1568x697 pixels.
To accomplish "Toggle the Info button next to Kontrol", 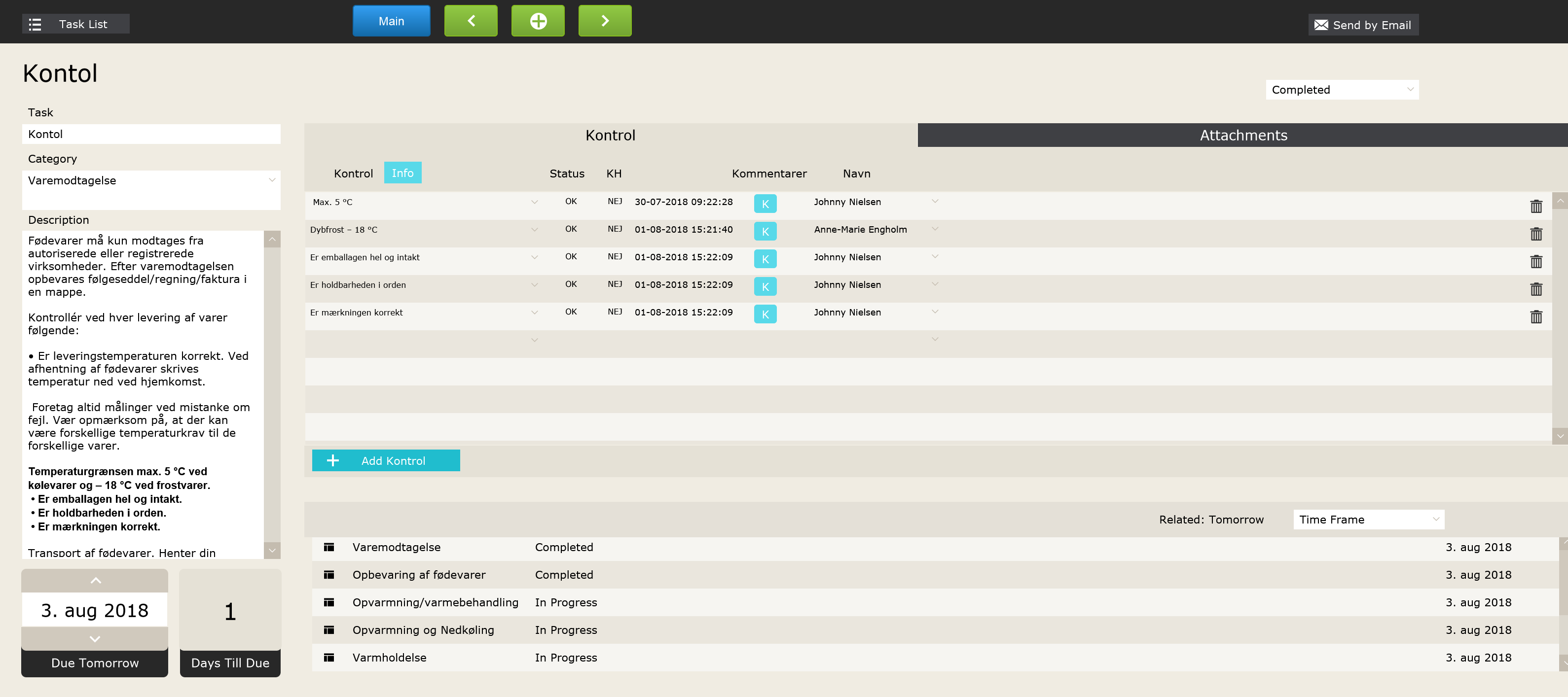I will pyautogui.click(x=402, y=174).
